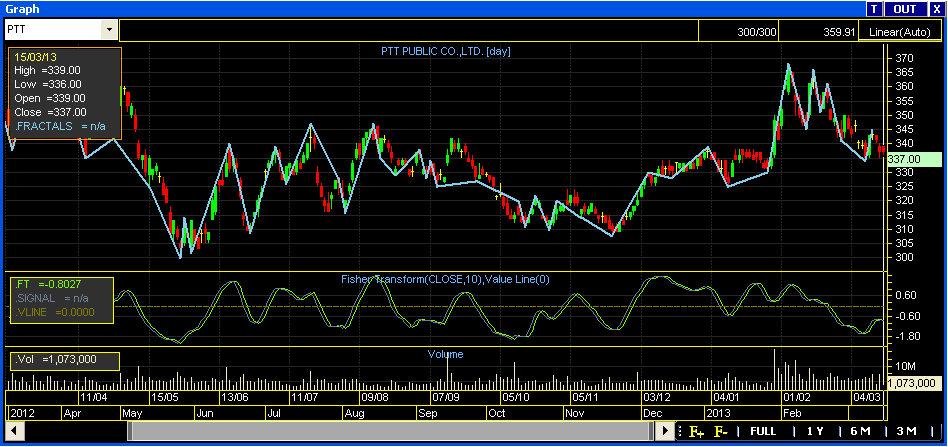Click the .FRACTALS = n/a label
This screenshot has width=948, height=447.
(x=60, y=126)
